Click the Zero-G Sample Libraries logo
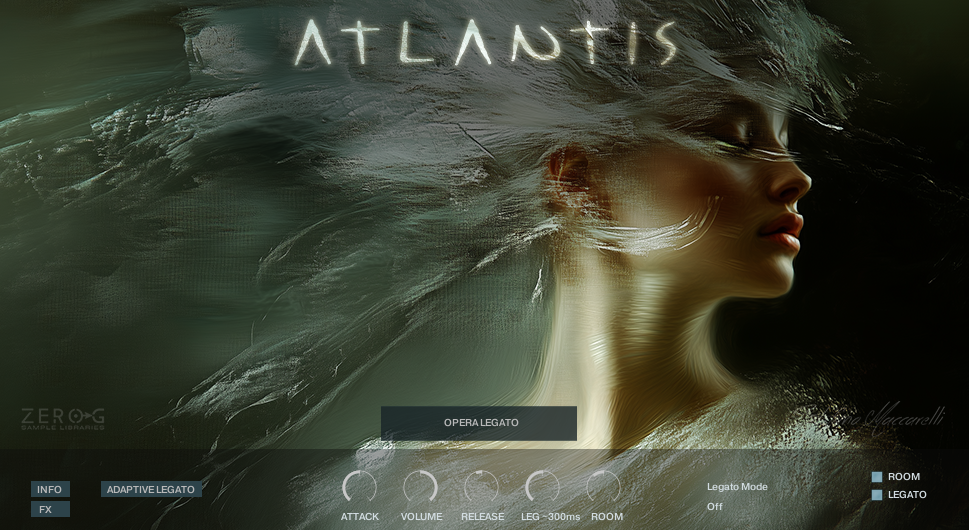This screenshot has height=530, width=969. 63,418
